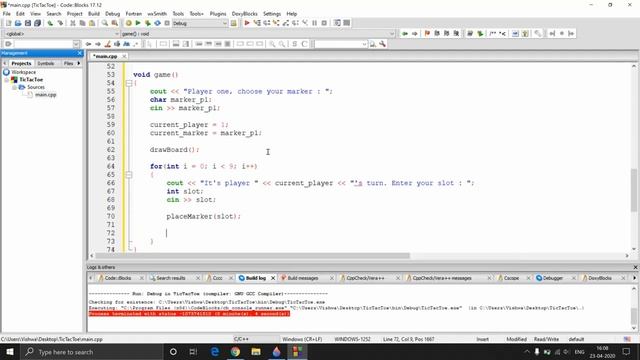Image resolution: width=640 pixels, height=360 pixels.
Task: Click the Stop debugger icon
Action: click(x=324, y=23)
